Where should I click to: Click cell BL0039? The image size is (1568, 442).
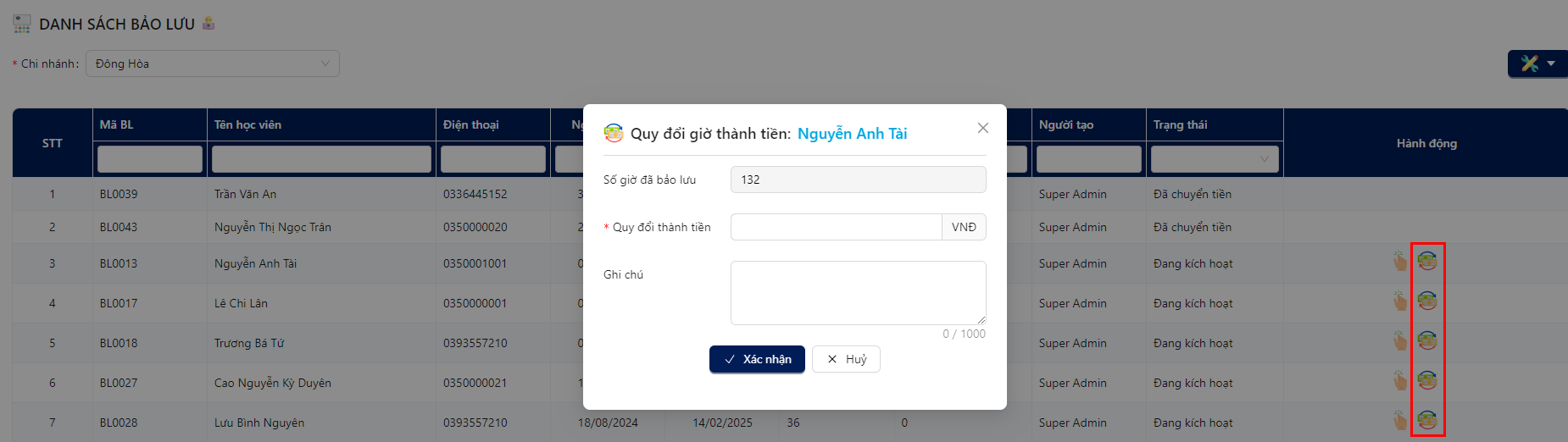[x=119, y=194]
